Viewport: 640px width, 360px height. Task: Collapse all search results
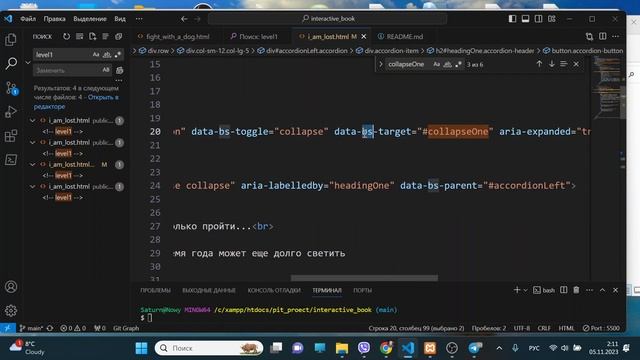(118, 36)
